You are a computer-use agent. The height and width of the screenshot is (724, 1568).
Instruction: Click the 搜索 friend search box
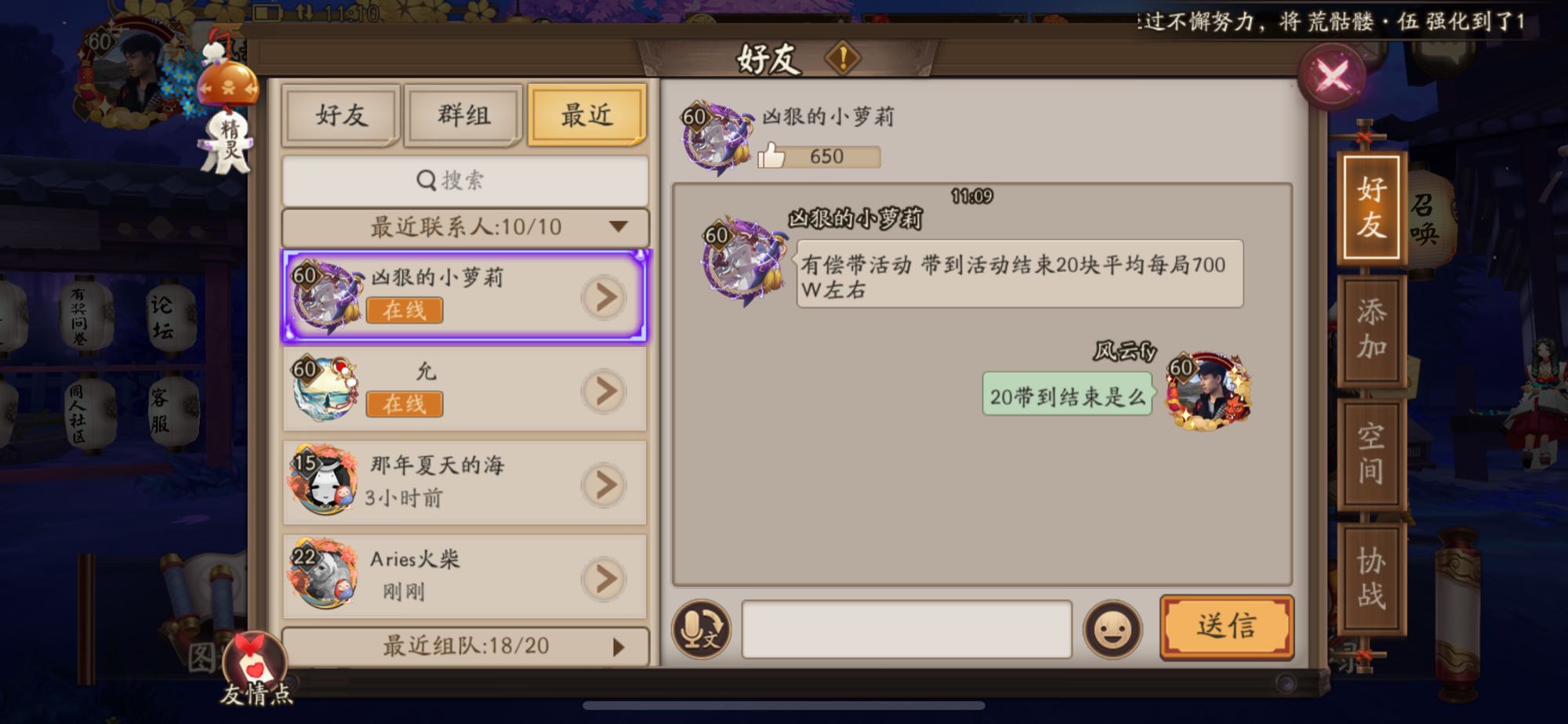pos(465,180)
